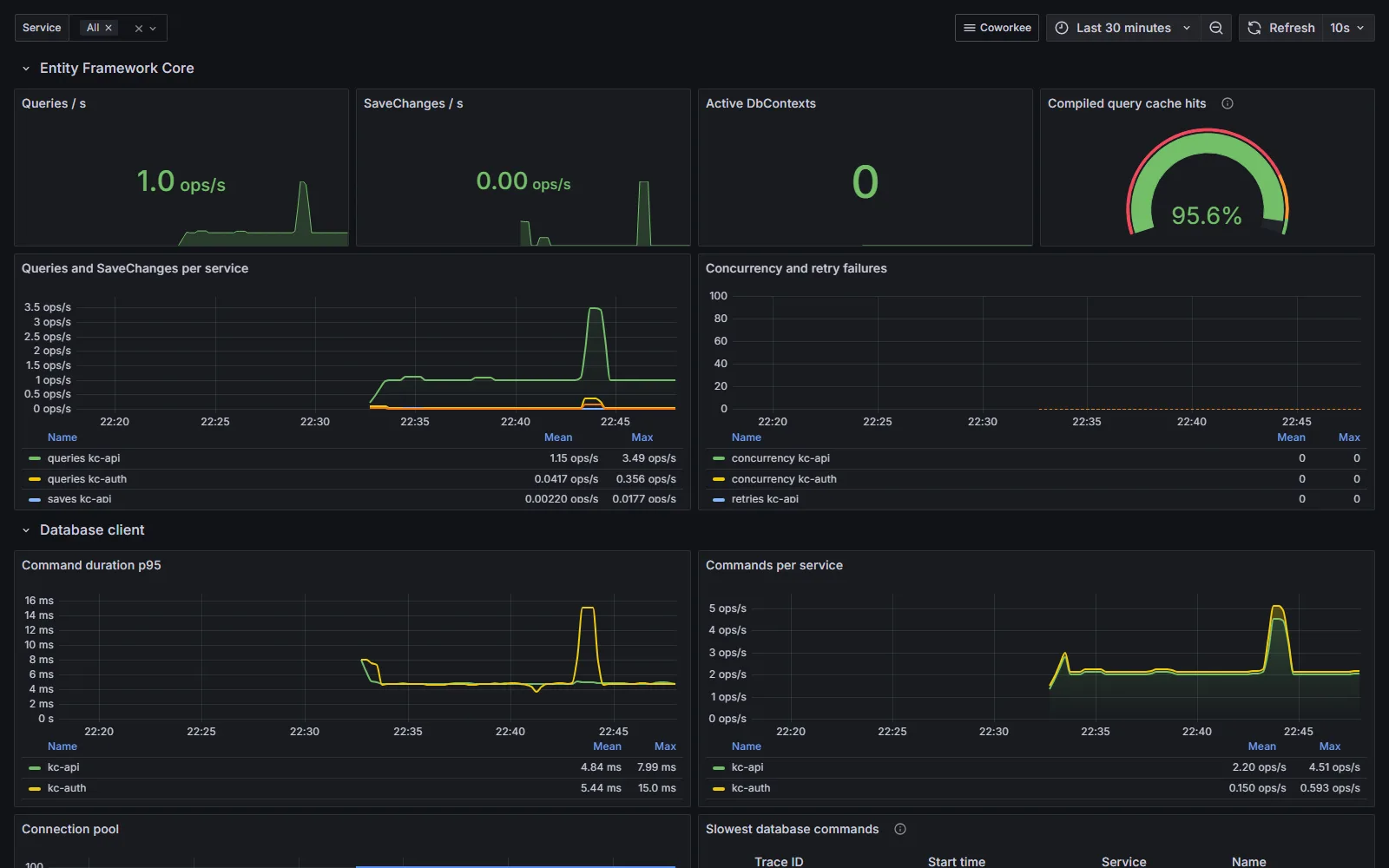Image resolution: width=1389 pixels, height=868 pixels.
Task: Zoom out the time range
Action: click(1216, 28)
